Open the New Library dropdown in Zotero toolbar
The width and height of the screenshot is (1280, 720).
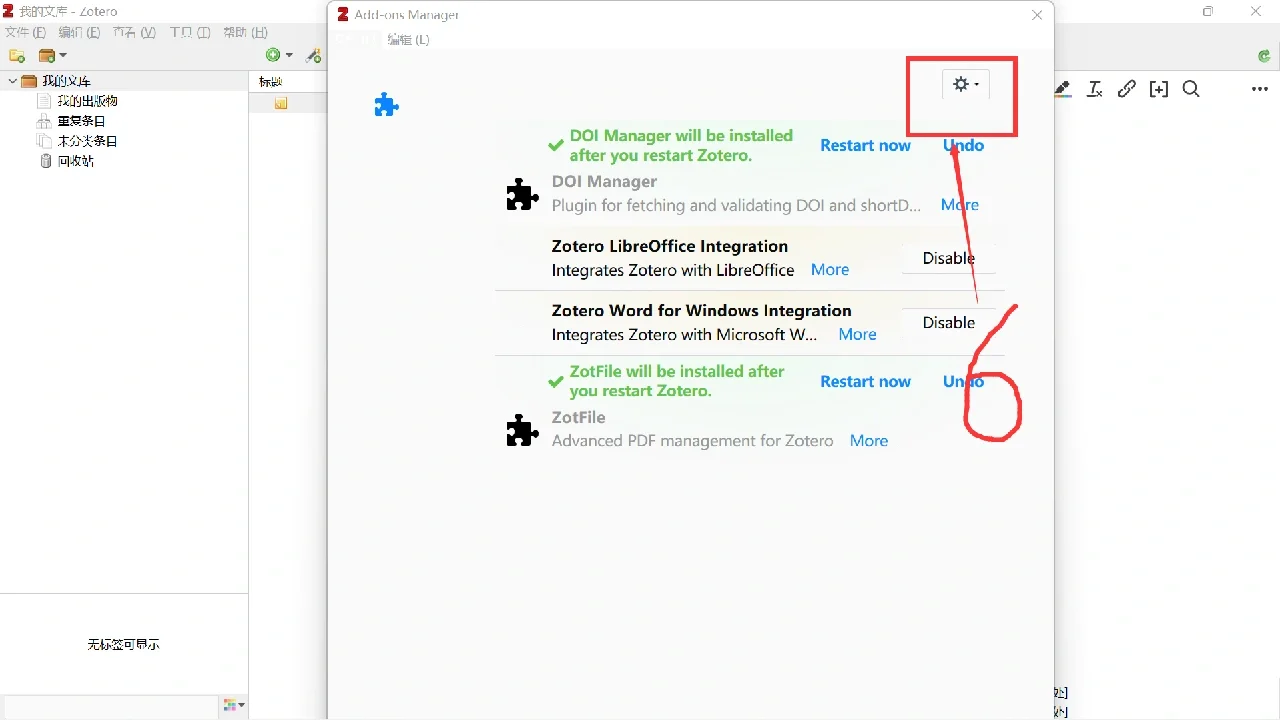click(x=52, y=56)
